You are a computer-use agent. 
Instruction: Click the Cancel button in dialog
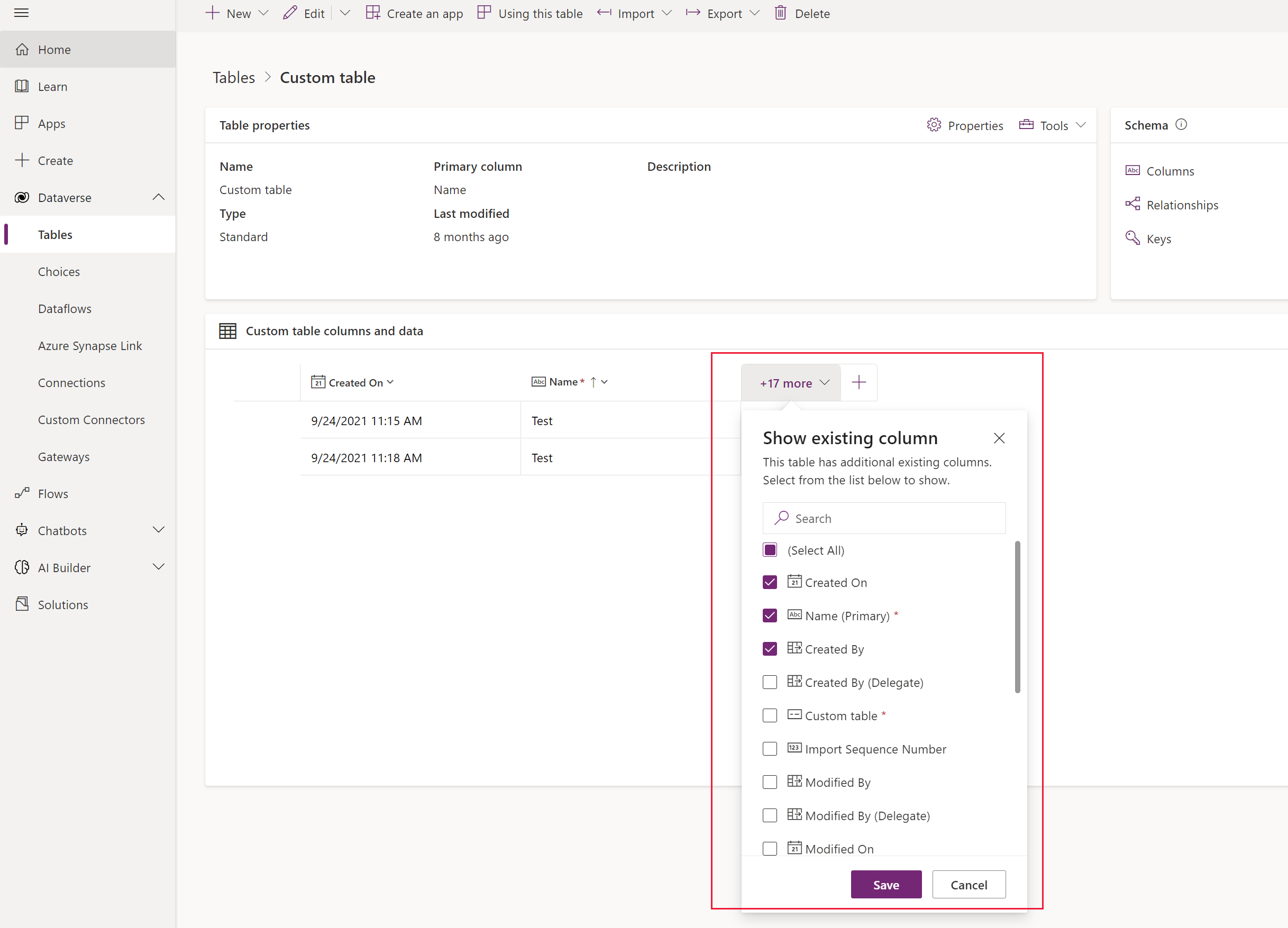969,884
